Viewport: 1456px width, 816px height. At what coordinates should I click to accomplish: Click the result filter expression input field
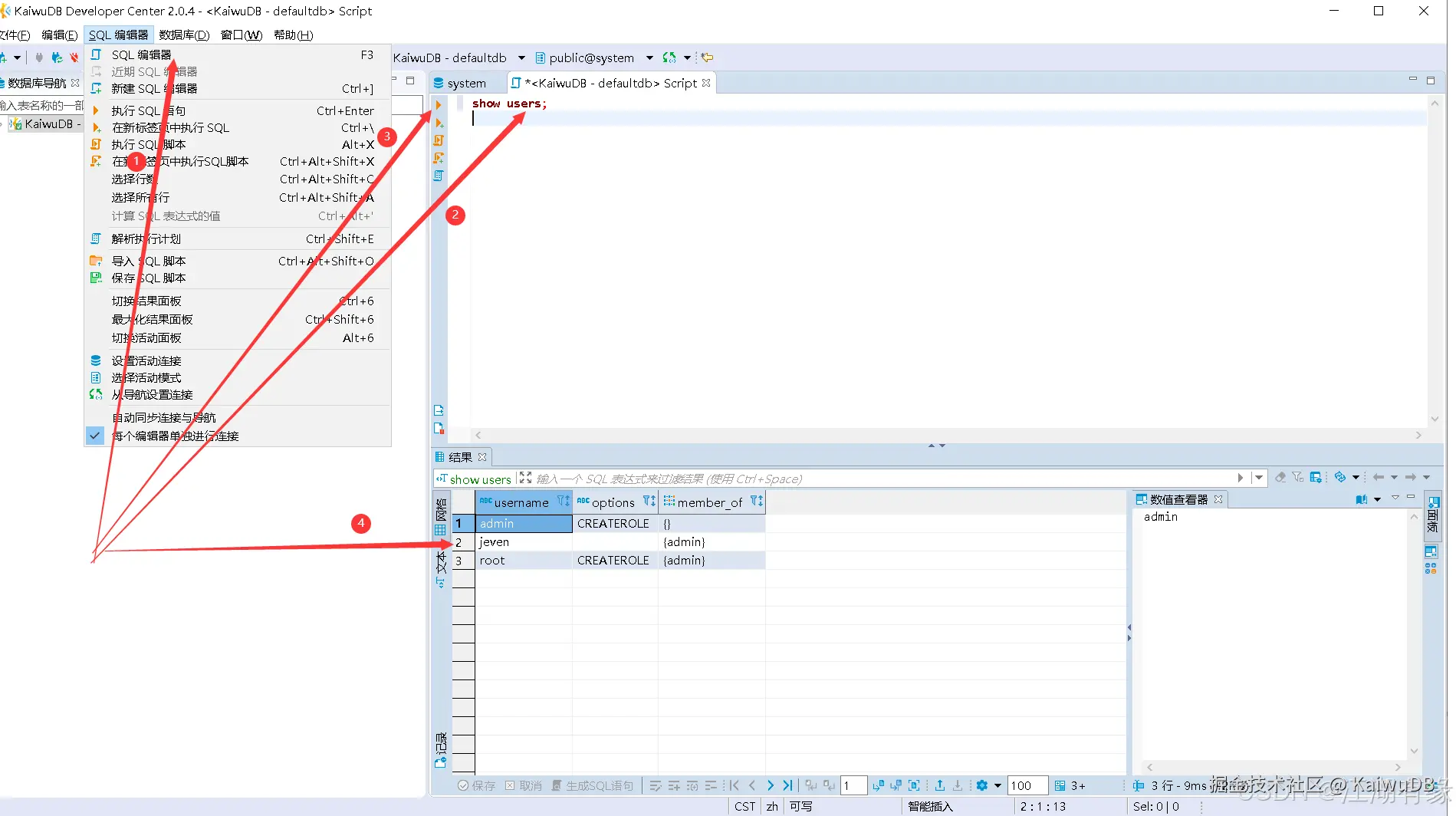(882, 479)
